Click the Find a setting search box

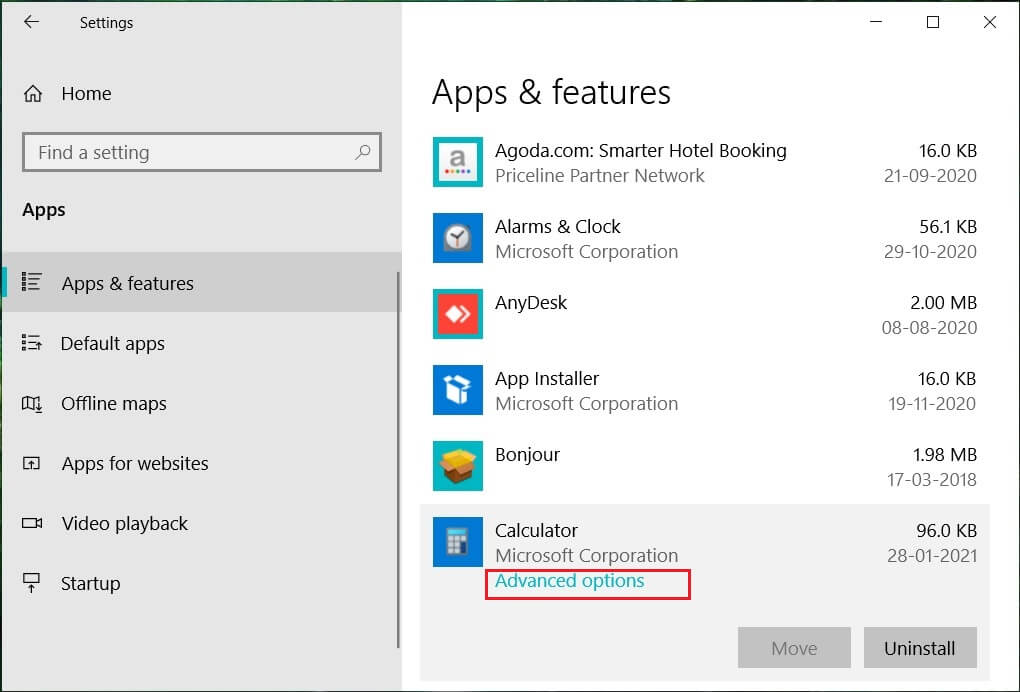coord(190,153)
